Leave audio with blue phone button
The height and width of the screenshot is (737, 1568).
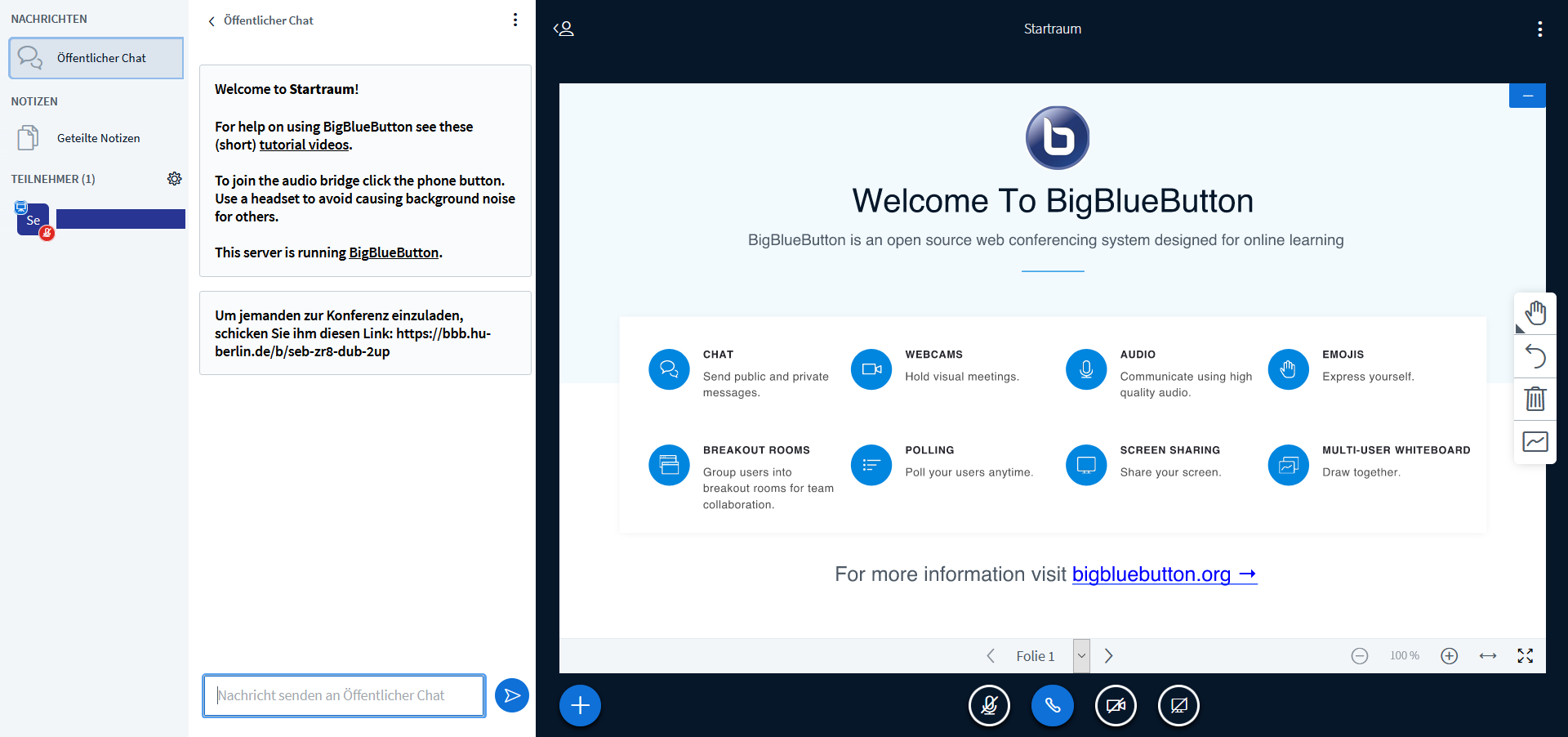1052,705
